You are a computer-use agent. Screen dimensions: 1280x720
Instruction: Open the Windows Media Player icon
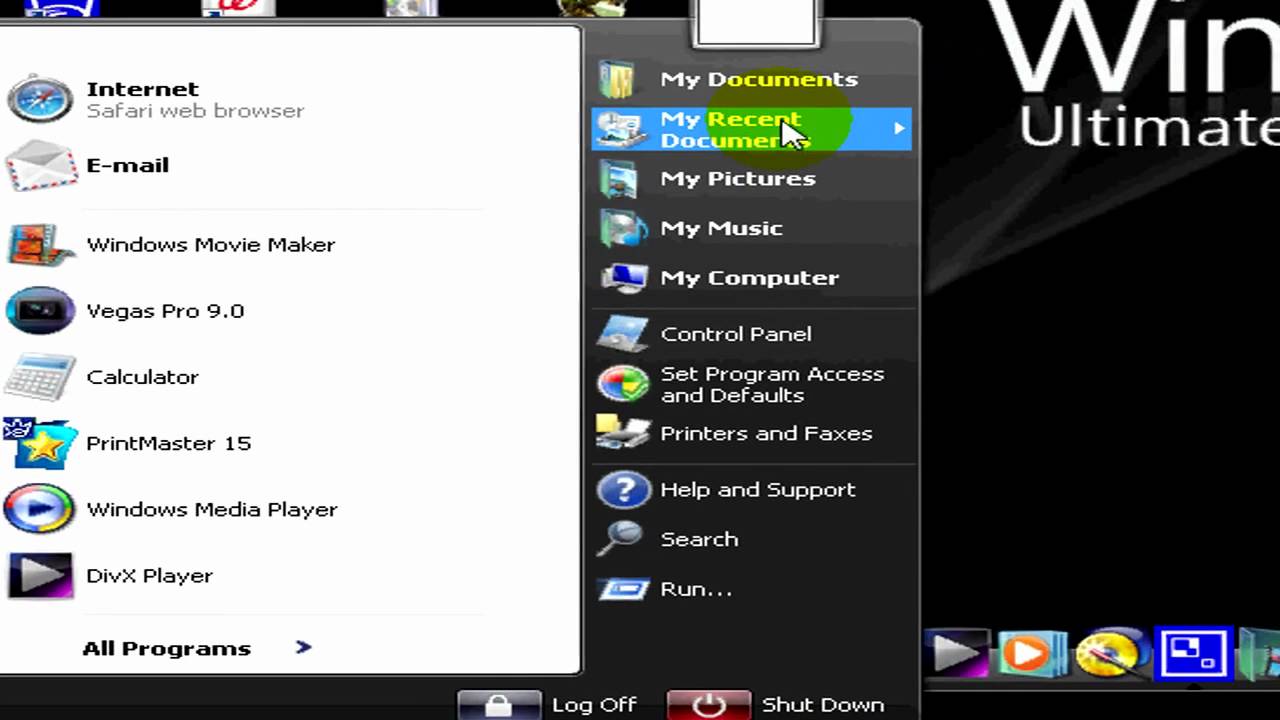pyautogui.click(x=40, y=509)
